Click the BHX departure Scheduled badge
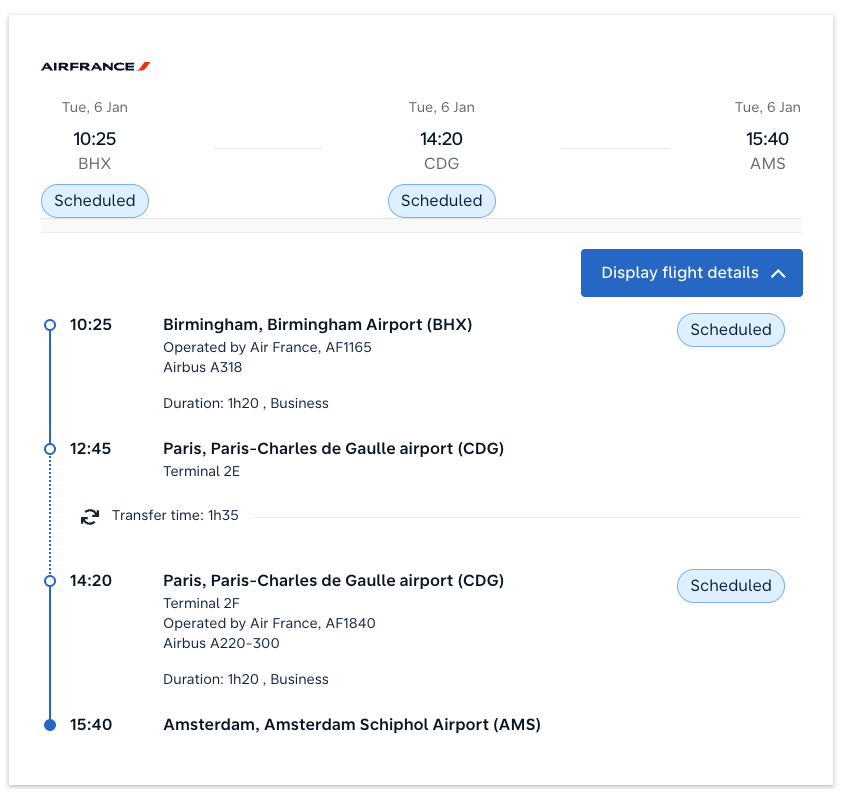843x798 pixels. pos(95,200)
